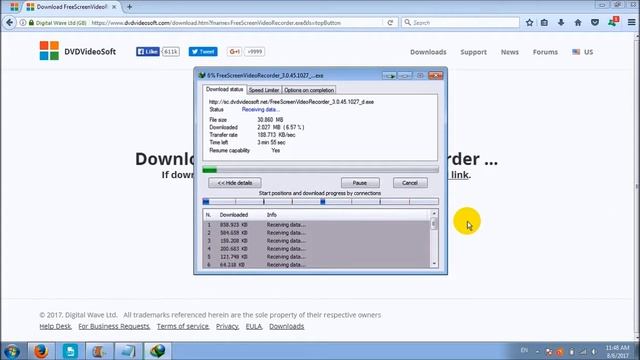Click the main download progress bar
The image size is (640, 360).
click(x=320, y=170)
